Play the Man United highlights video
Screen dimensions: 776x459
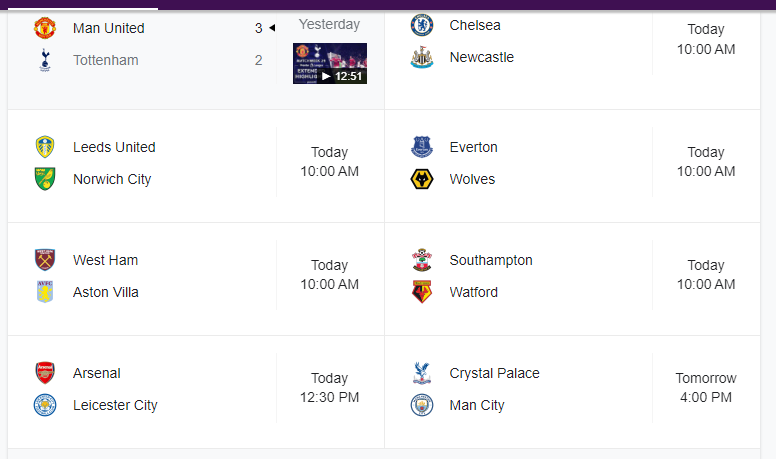point(330,63)
